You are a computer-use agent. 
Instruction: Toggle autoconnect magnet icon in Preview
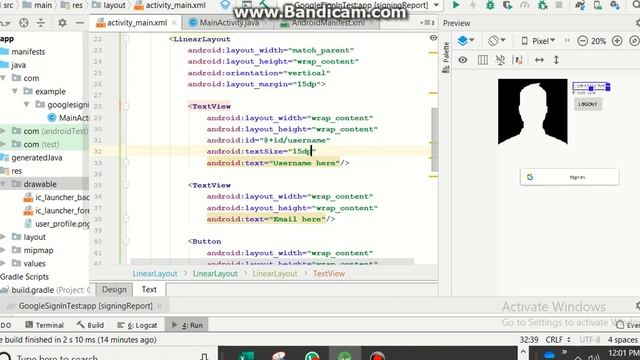[x=500, y=60]
